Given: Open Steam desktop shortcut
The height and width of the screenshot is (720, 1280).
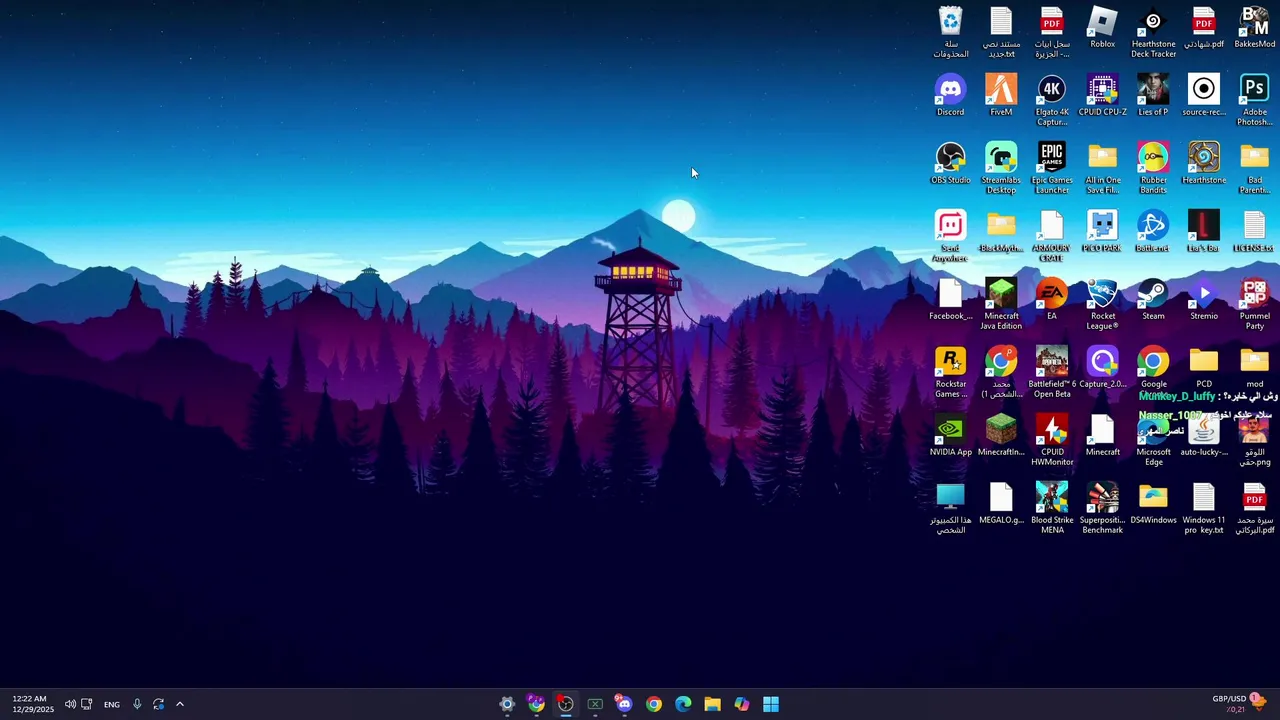Looking at the screenshot, I should point(1153,299).
